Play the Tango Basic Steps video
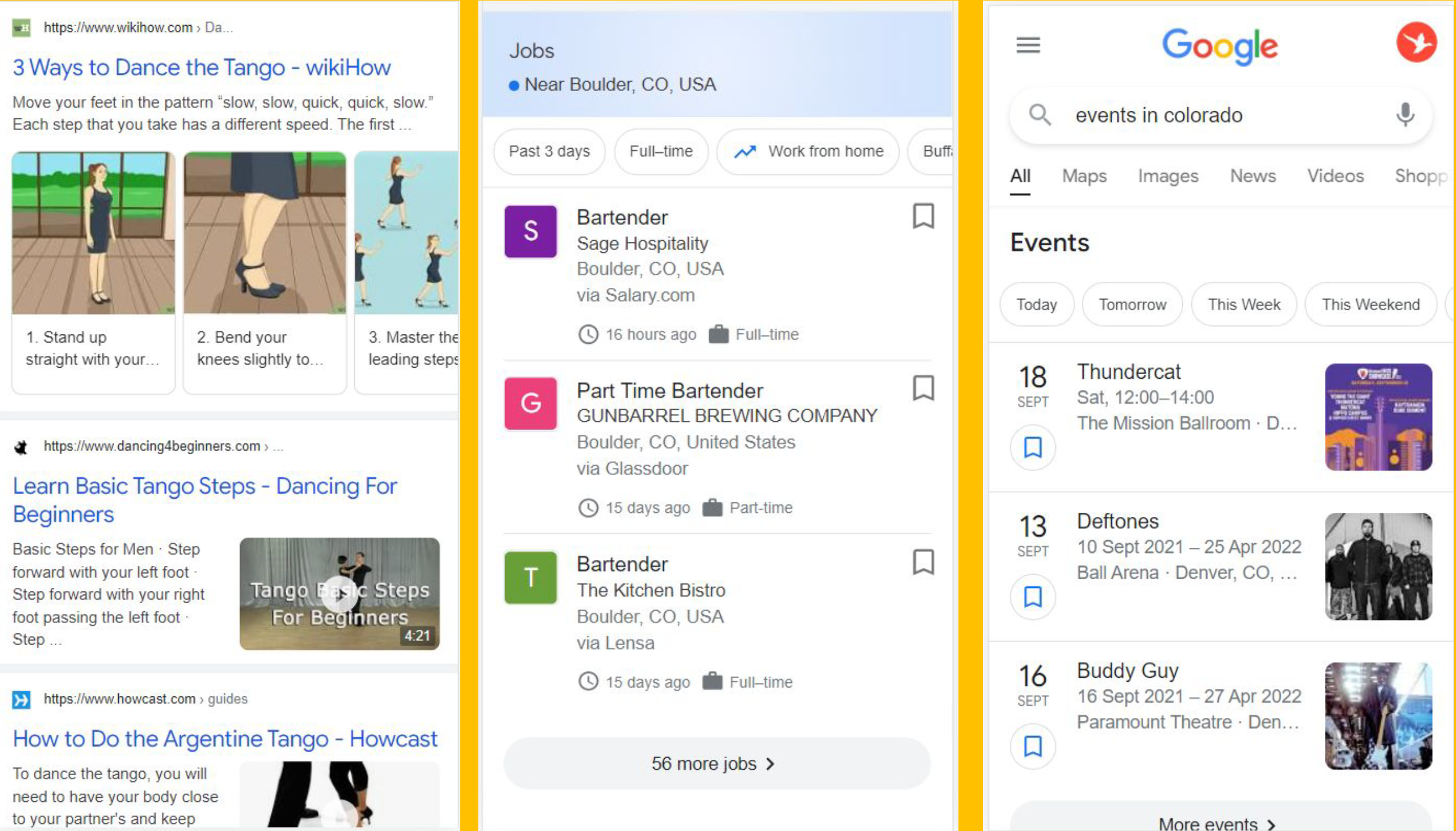The width and height of the screenshot is (1456, 831). tap(340, 593)
